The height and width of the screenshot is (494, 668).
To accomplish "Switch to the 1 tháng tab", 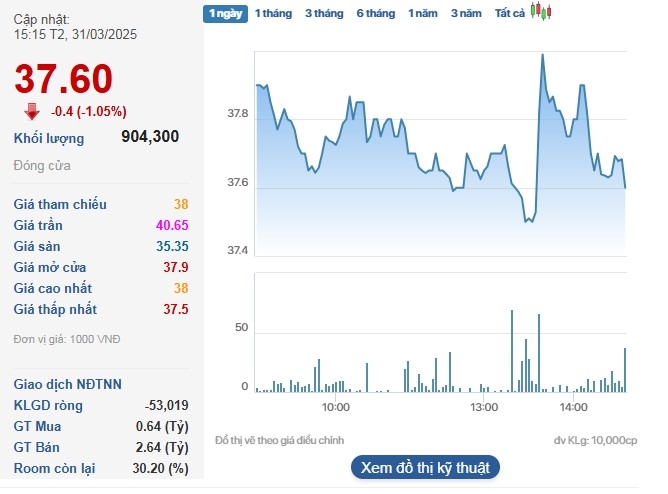I will (x=273, y=13).
